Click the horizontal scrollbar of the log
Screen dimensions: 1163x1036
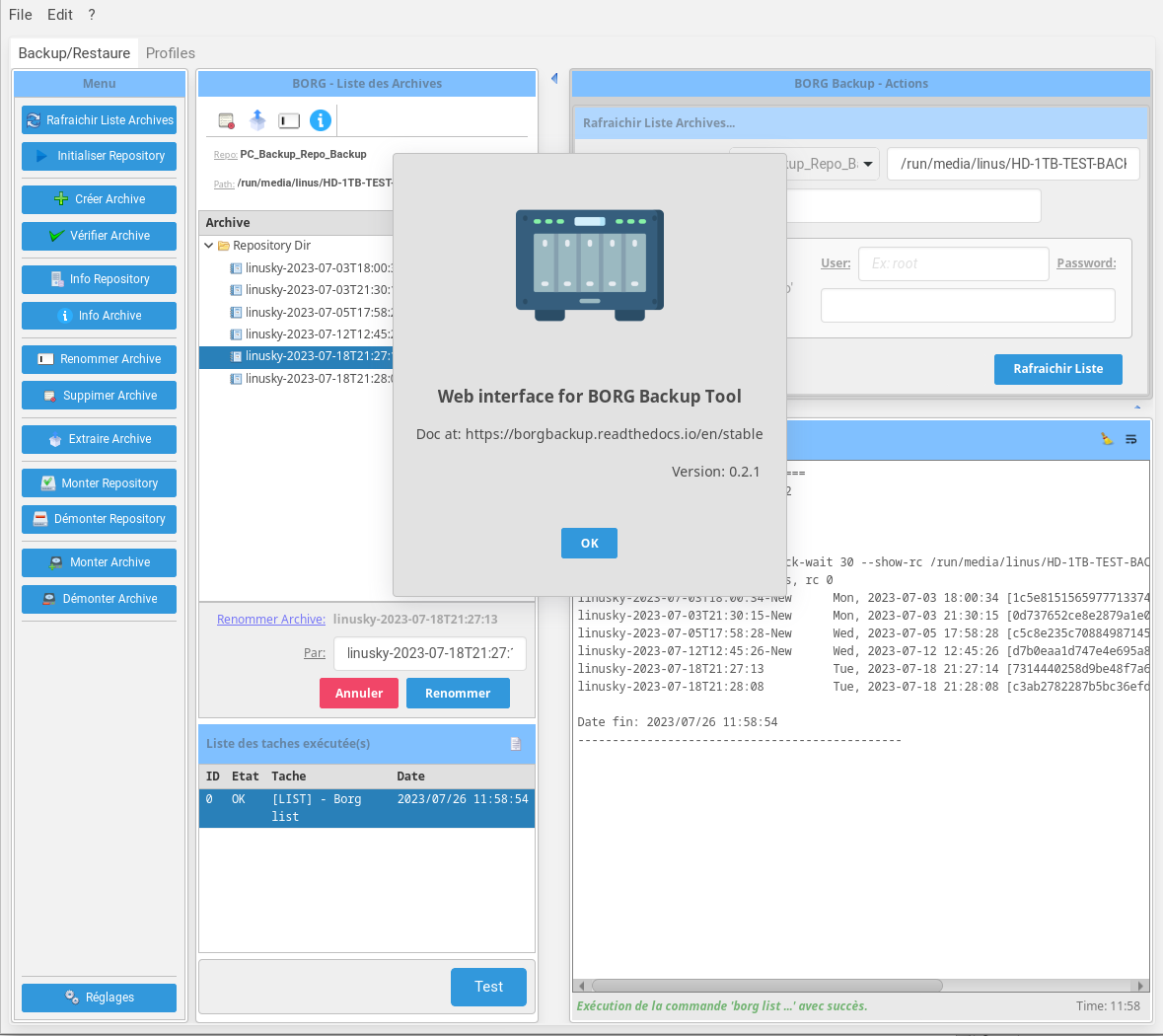click(x=766, y=986)
